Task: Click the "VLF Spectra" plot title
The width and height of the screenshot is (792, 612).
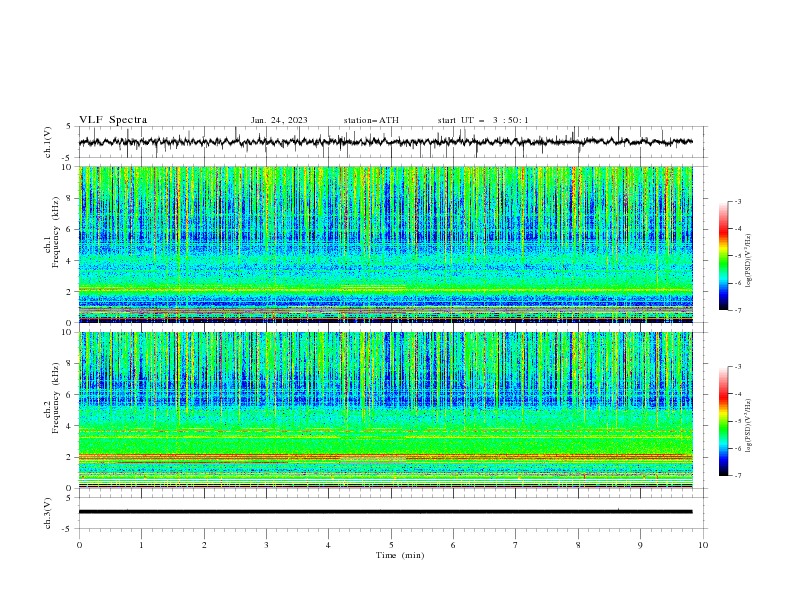Action: tap(113, 120)
